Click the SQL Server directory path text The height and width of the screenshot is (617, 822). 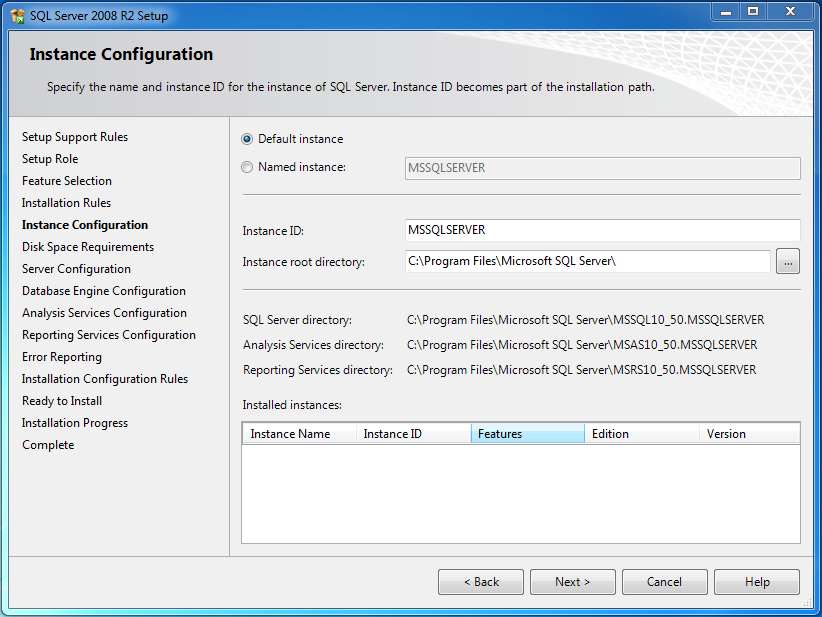pos(586,320)
